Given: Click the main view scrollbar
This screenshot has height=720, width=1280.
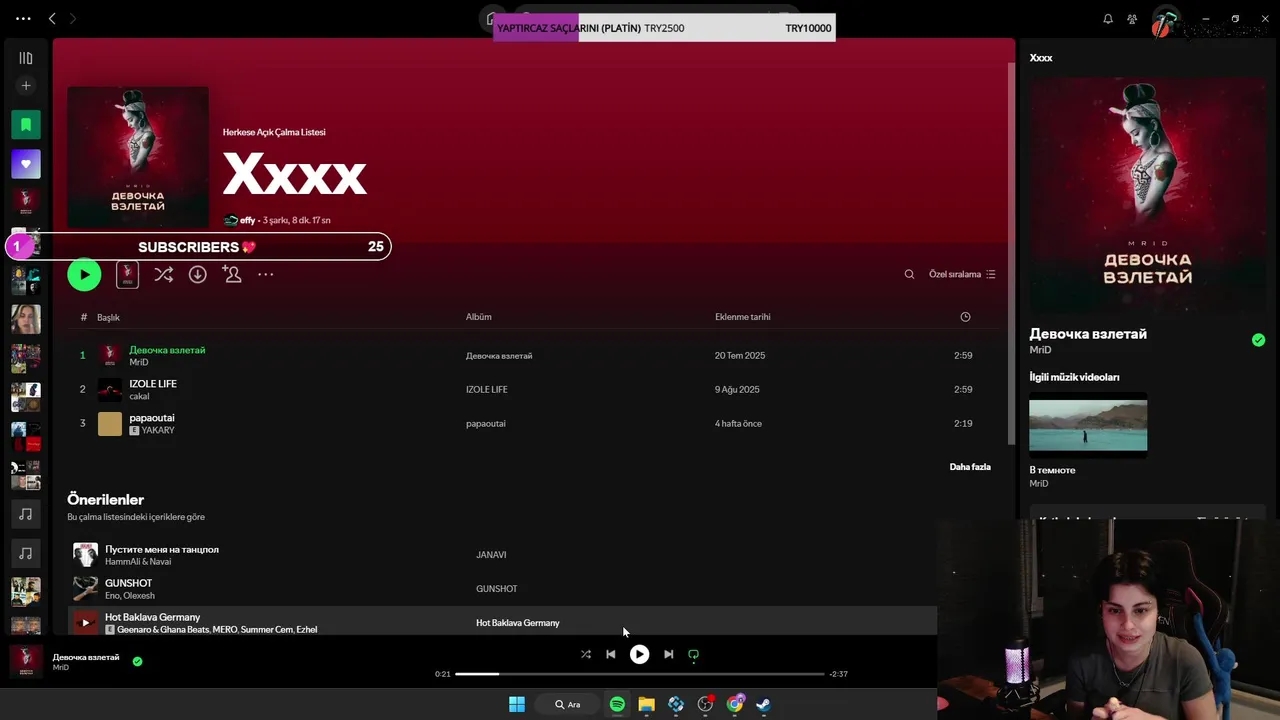Looking at the screenshot, I should pyautogui.click(x=1011, y=255).
